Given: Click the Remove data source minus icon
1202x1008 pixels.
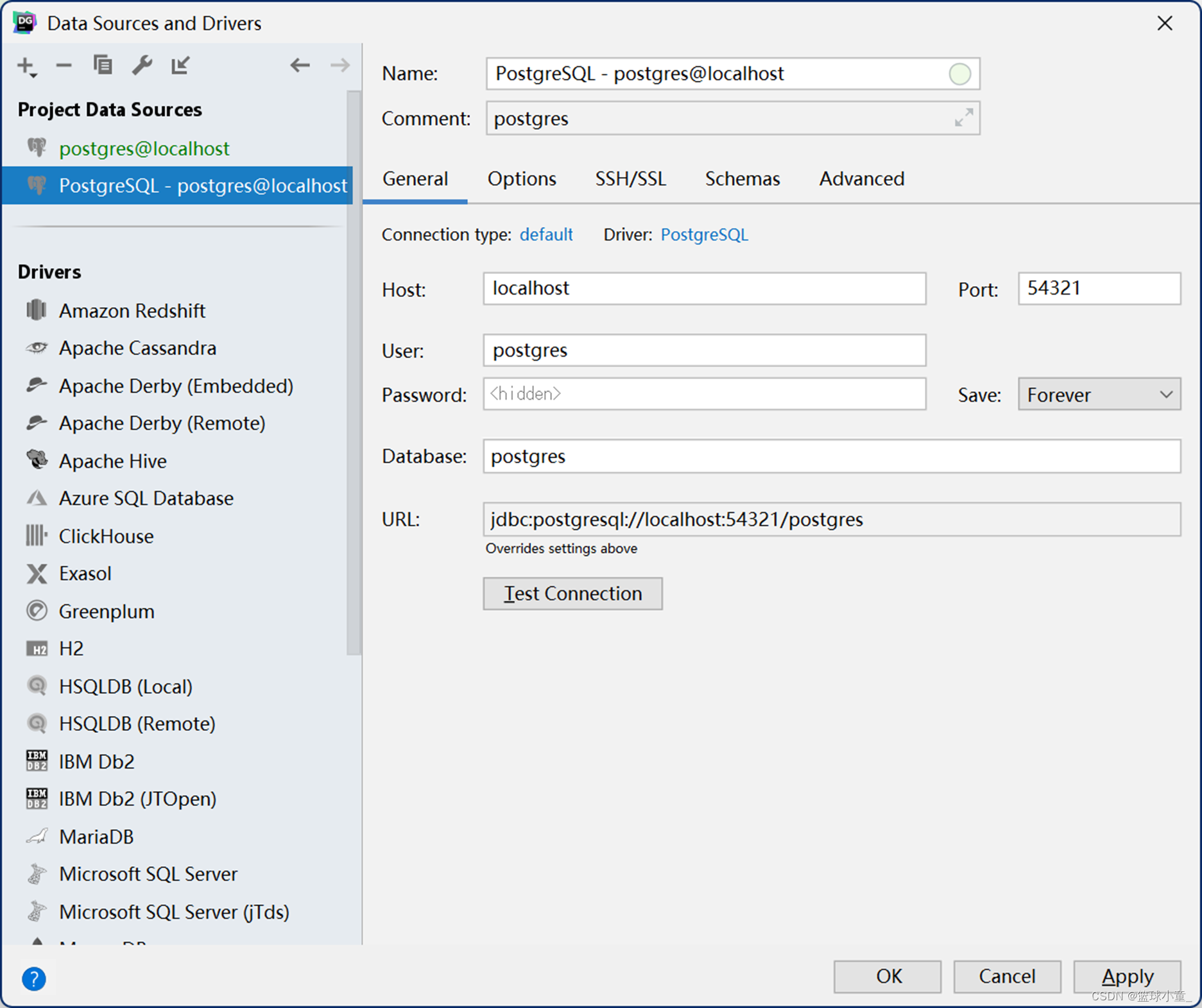Looking at the screenshot, I should 64,65.
